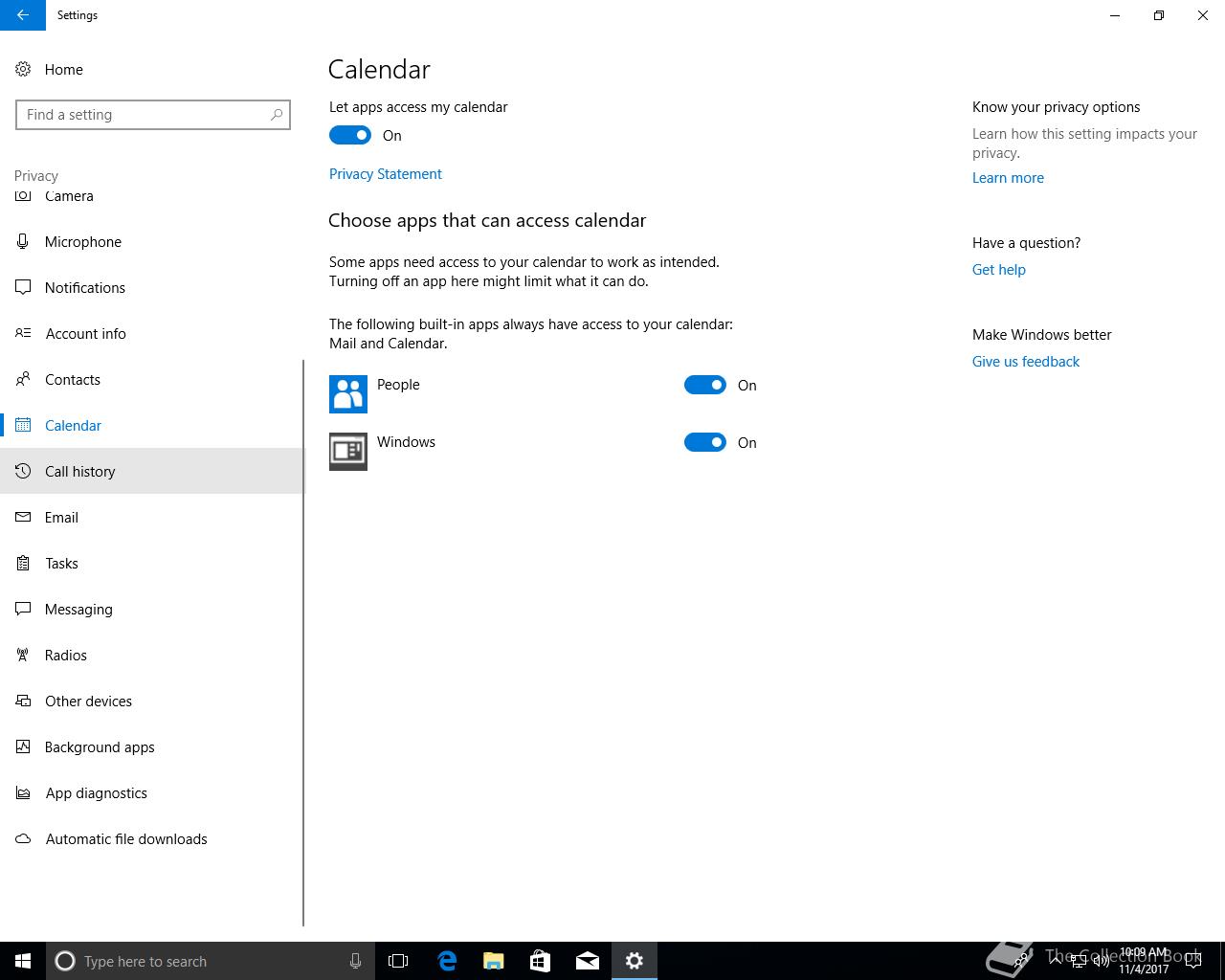Click the People app icon
This screenshot has height=980, width=1225.
(x=348, y=394)
